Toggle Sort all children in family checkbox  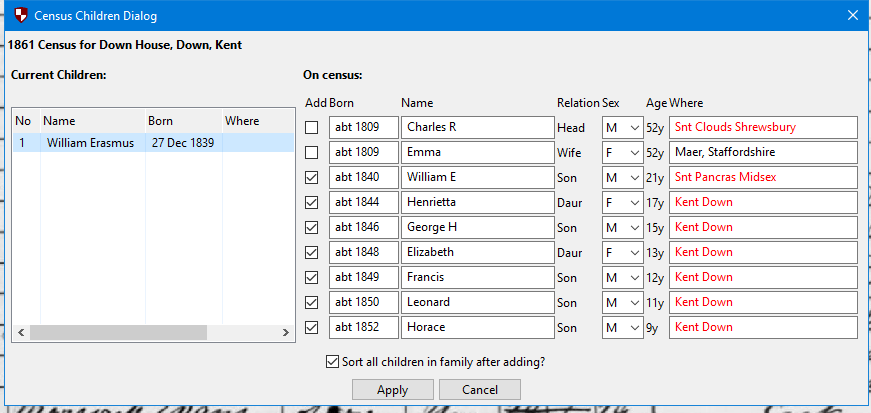[x=333, y=362]
